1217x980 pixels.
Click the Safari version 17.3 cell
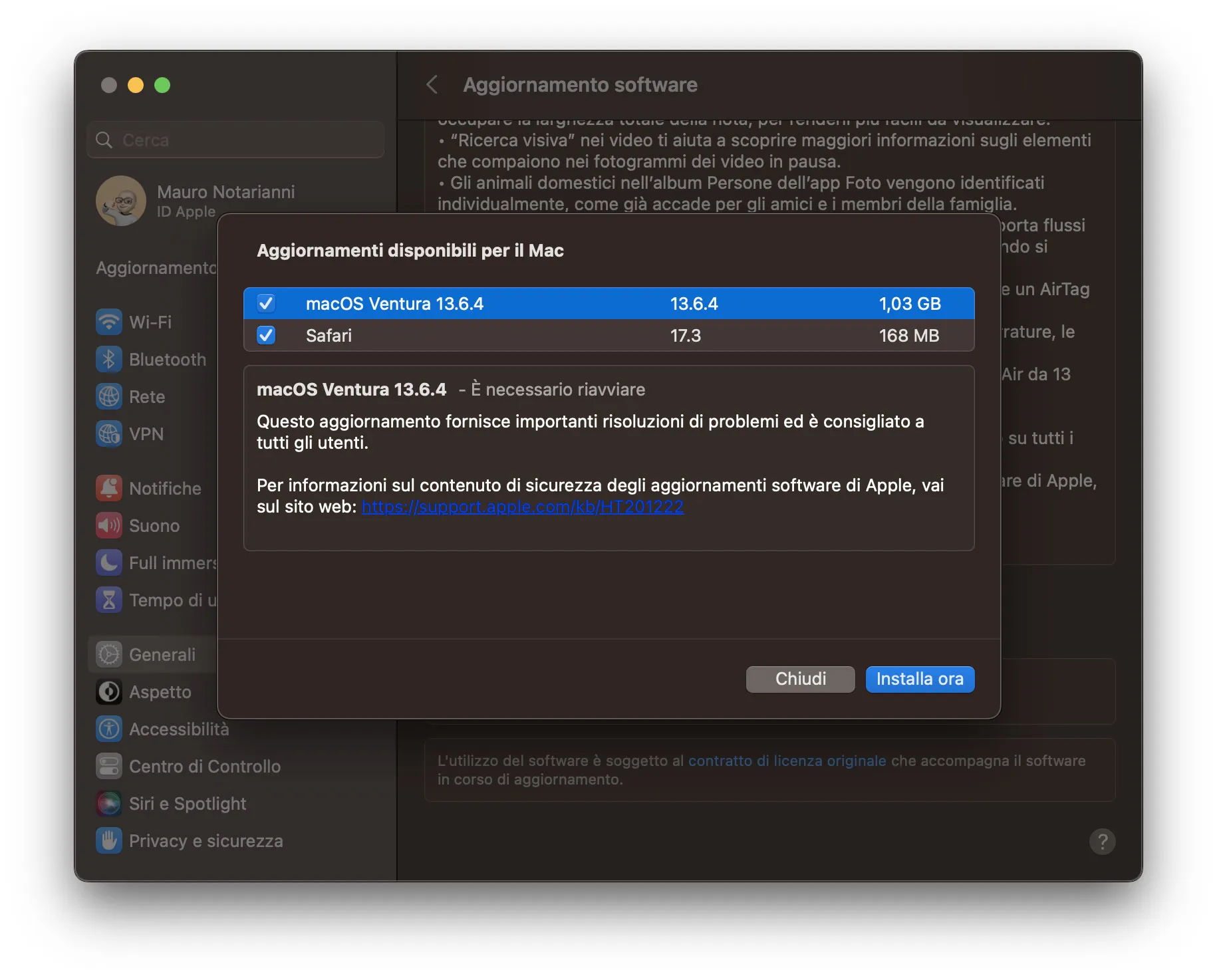point(686,336)
